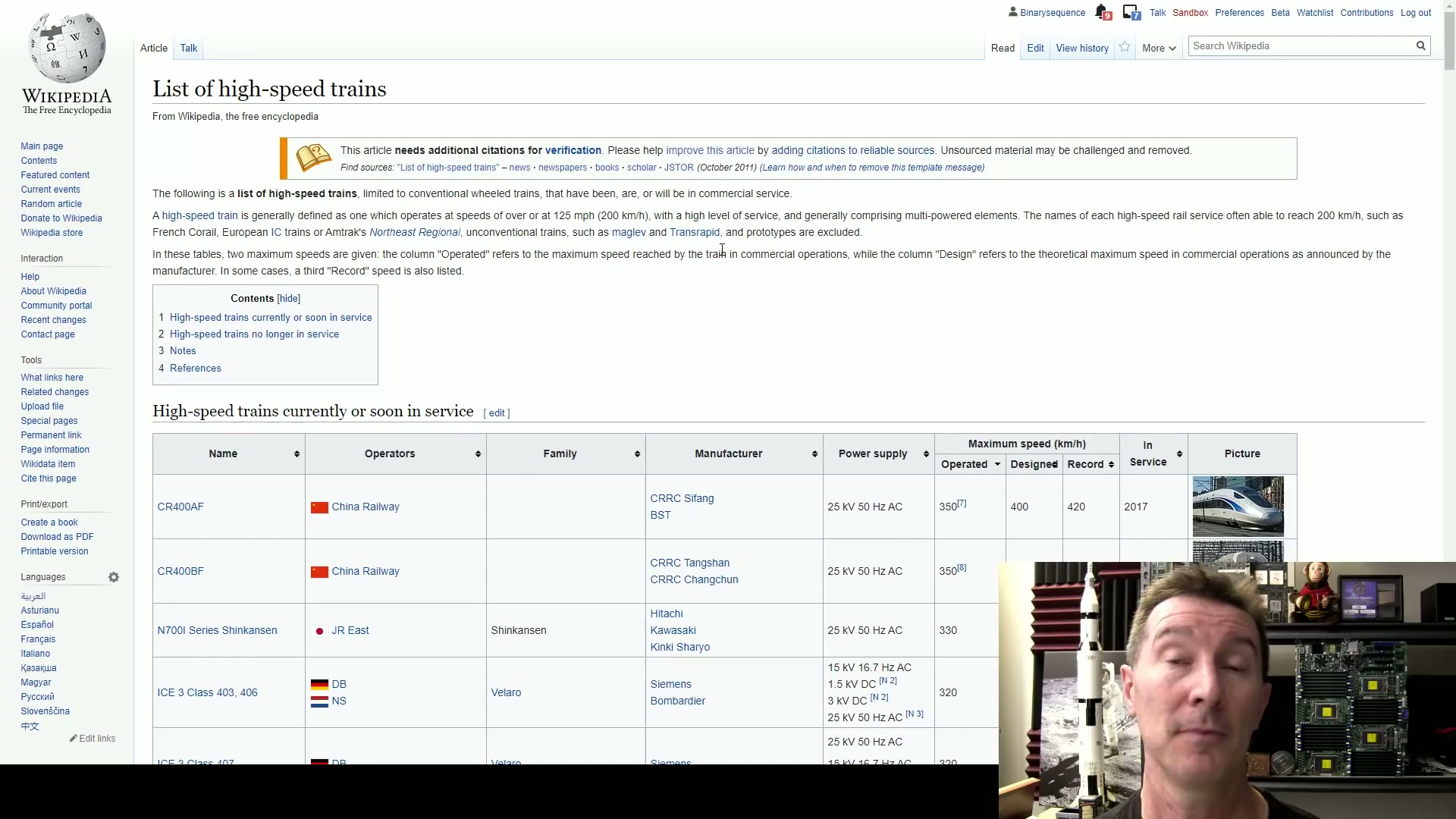Click the Search Wikipedia field
This screenshot has width=1456, height=819.
pyautogui.click(x=1301, y=46)
